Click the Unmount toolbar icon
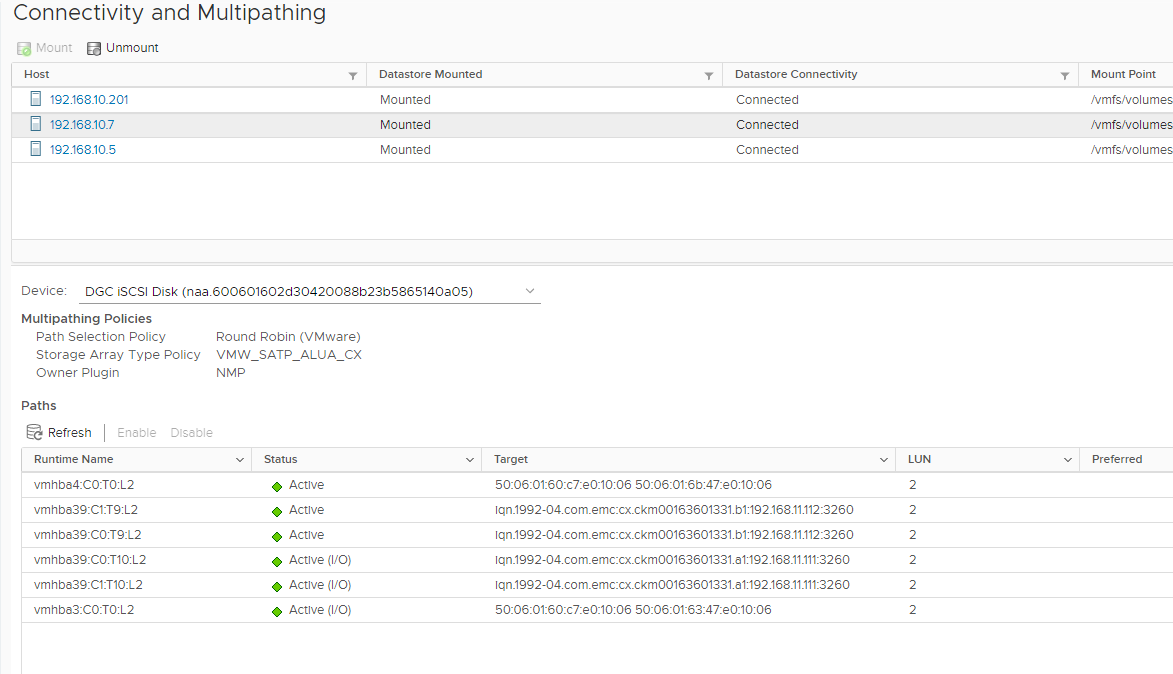Viewport: 1173px width, 674px height. (94, 47)
